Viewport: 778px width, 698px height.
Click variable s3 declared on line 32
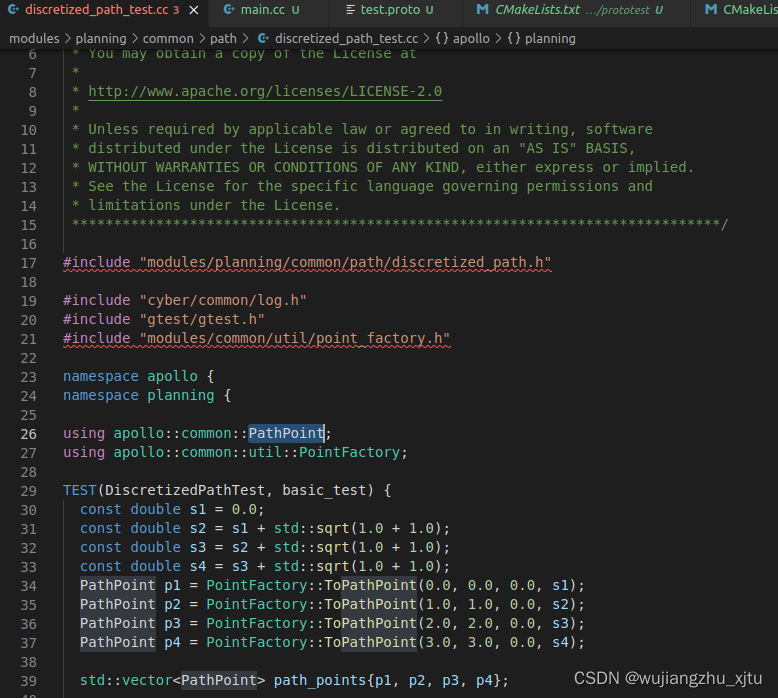coord(197,547)
